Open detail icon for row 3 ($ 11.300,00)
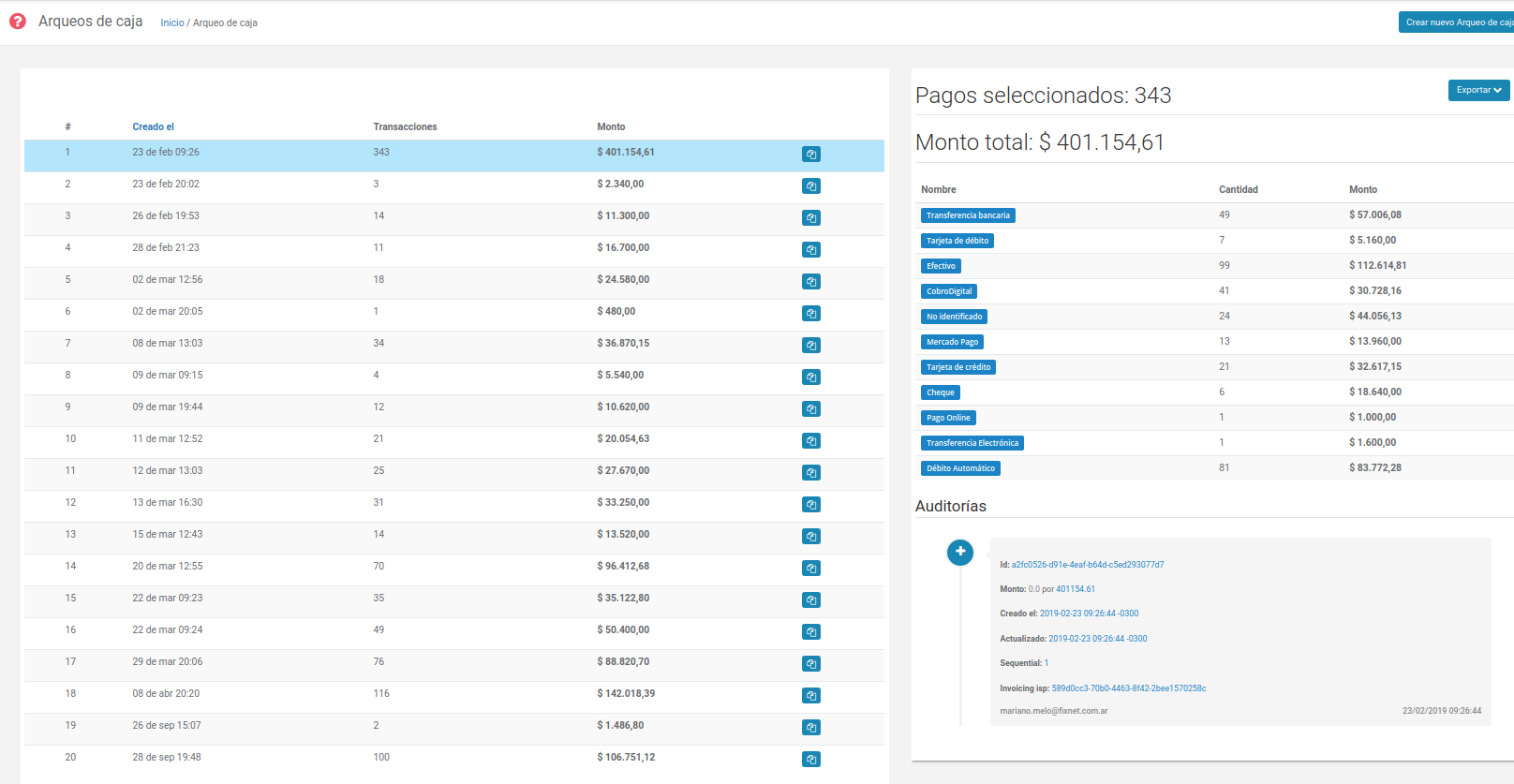This screenshot has height=784, width=1514. (811, 218)
